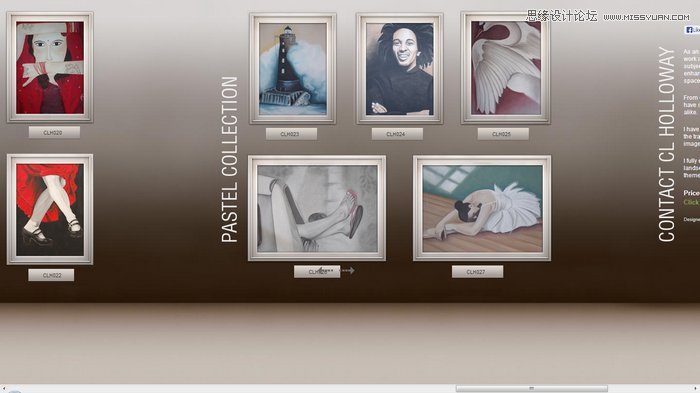Select the CLH022 label button
The height and width of the screenshot is (393, 700).
51,275
